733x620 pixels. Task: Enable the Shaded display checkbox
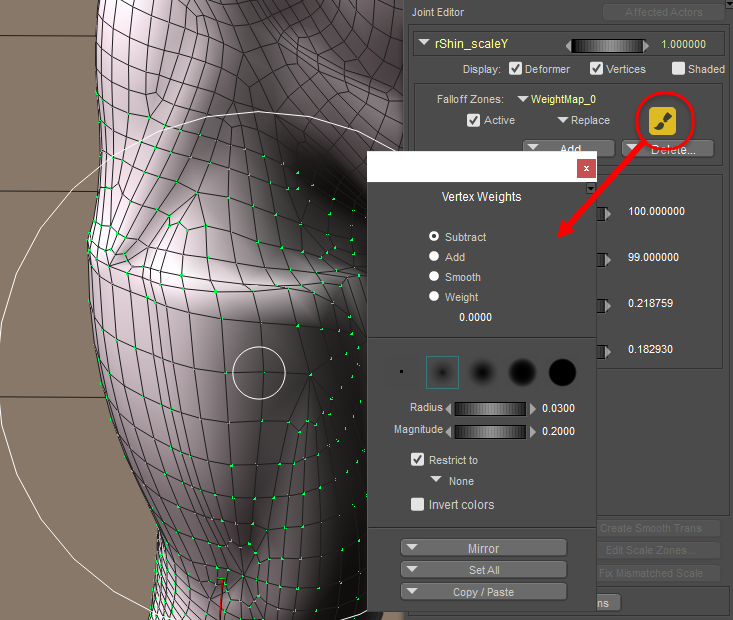coord(679,69)
